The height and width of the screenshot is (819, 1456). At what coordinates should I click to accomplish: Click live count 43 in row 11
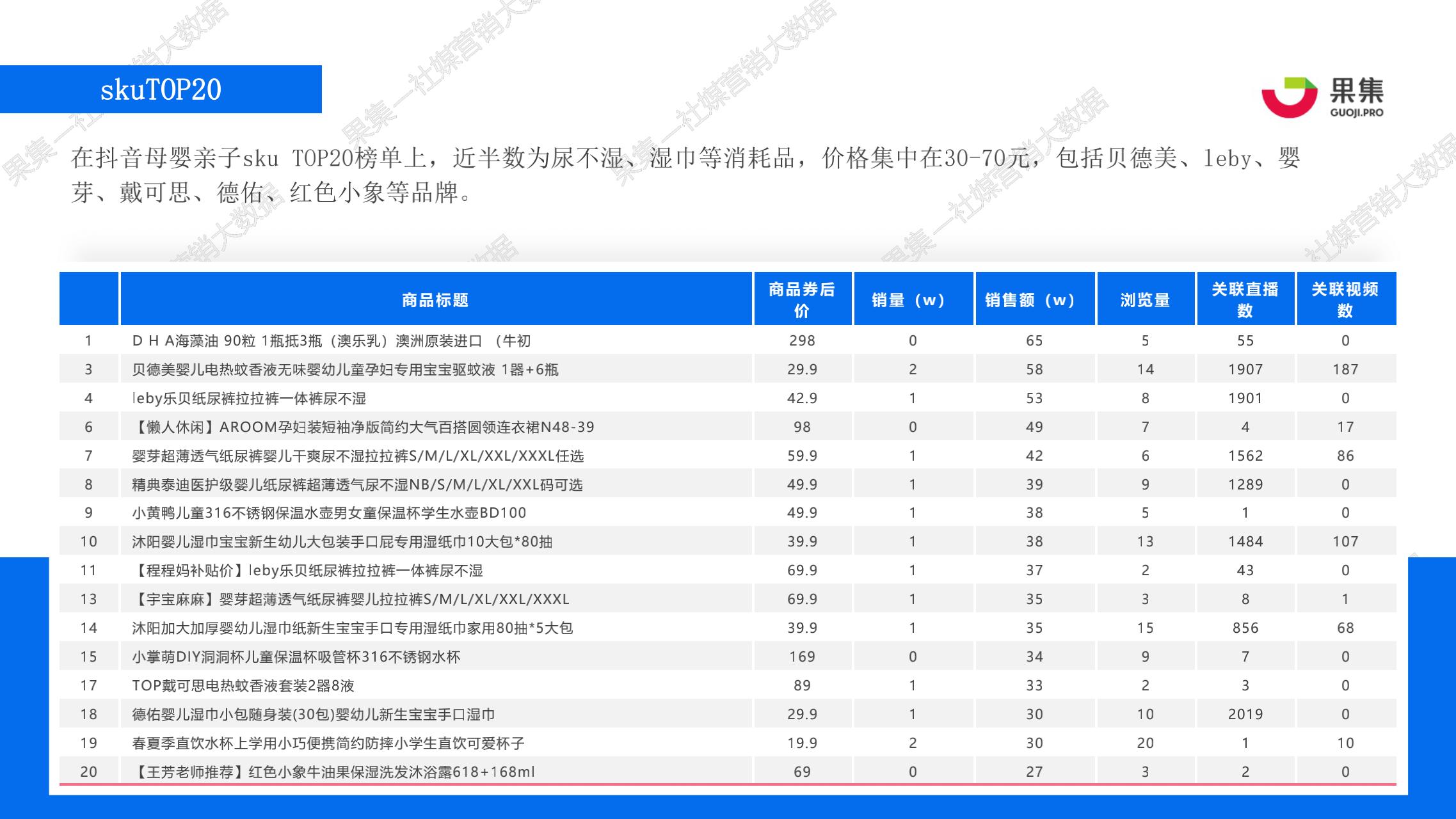click(x=1245, y=571)
